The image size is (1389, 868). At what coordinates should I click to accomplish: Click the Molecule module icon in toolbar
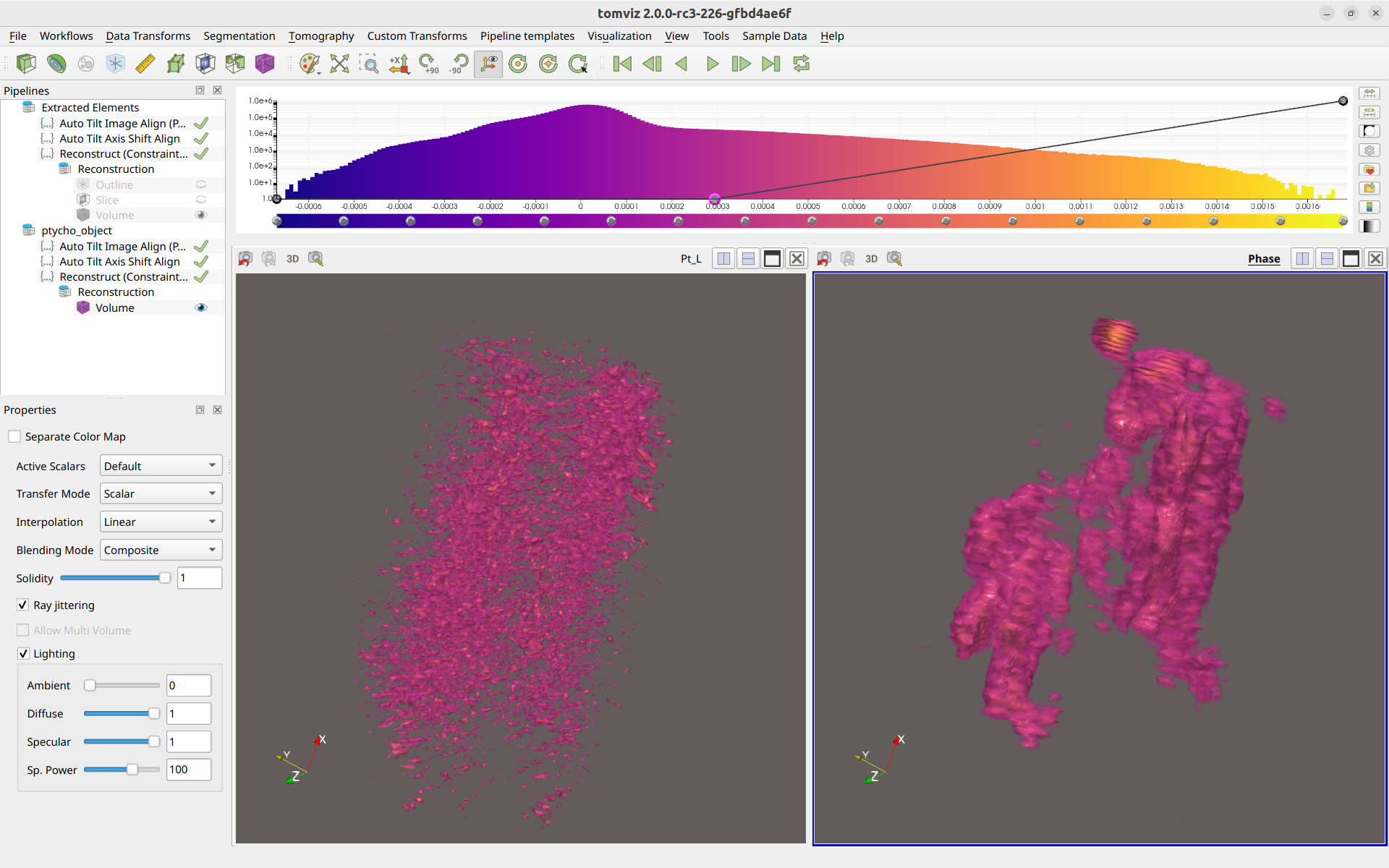pos(86,64)
